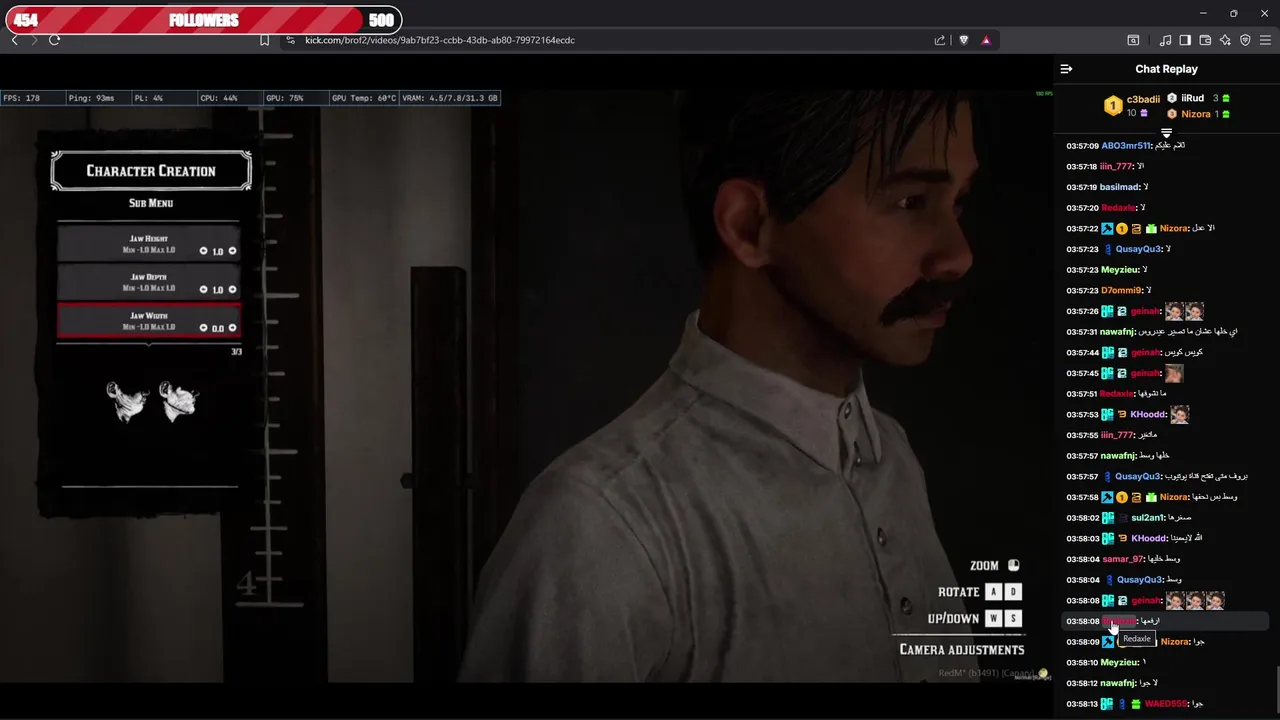This screenshot has width=1280, height=720.
Task: Open the browser hamburger menu
Action: pos(1265,40)
